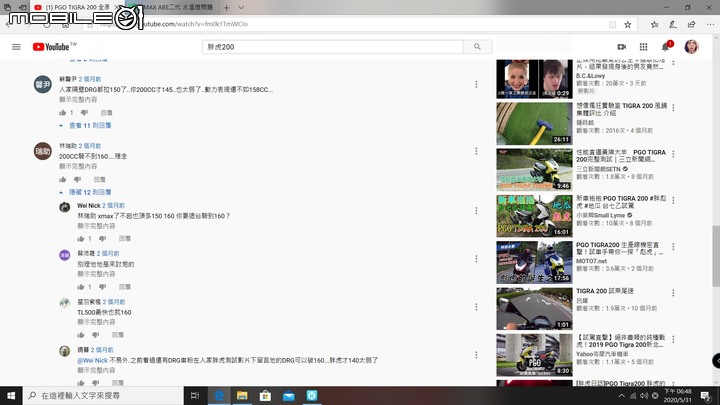Viewport: 720px width, 405px height.
Task: Click the search magnifier button
Action: [478, 47]
